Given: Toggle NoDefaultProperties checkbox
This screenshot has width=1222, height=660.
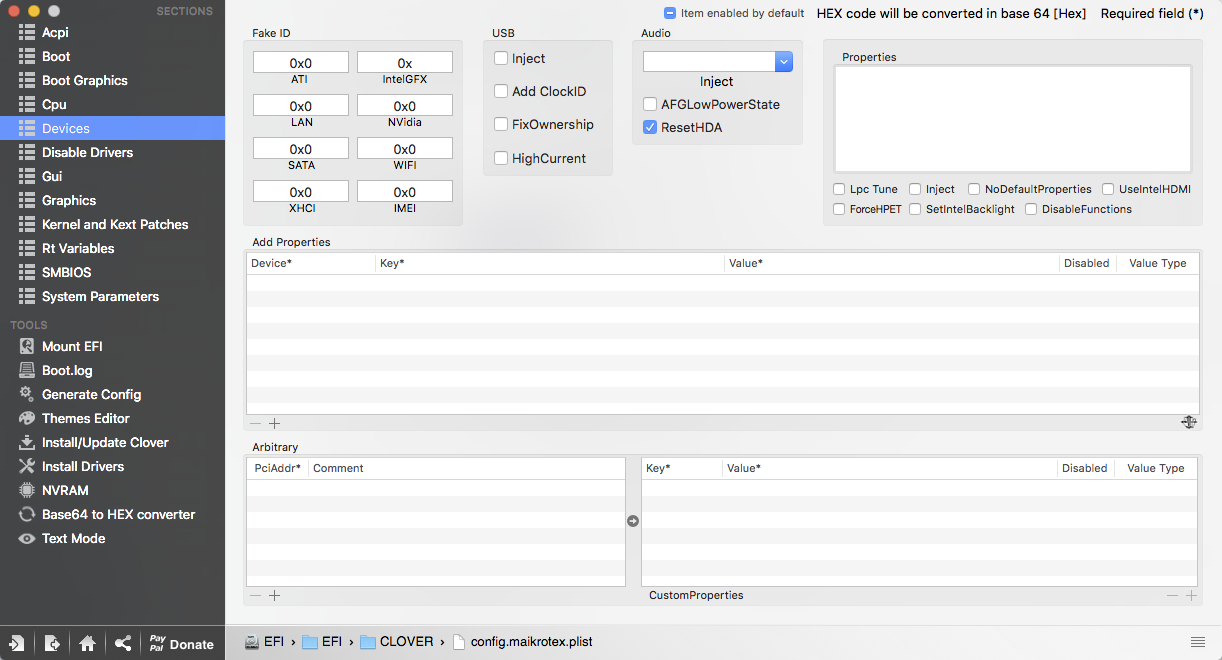Looking at the screenshot, I should click(974, 189).
